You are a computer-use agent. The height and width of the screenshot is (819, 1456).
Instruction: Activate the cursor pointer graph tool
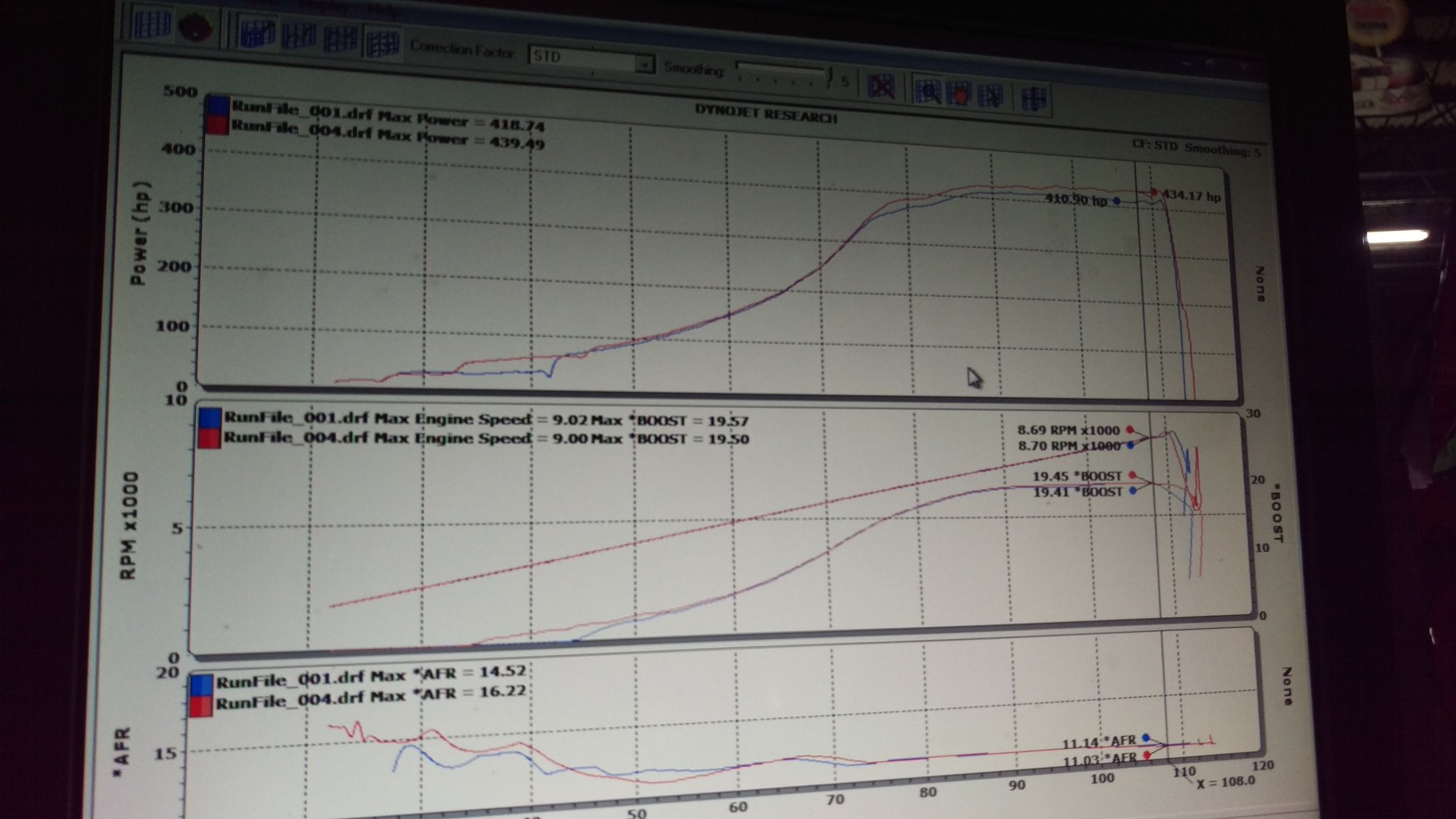991,95
